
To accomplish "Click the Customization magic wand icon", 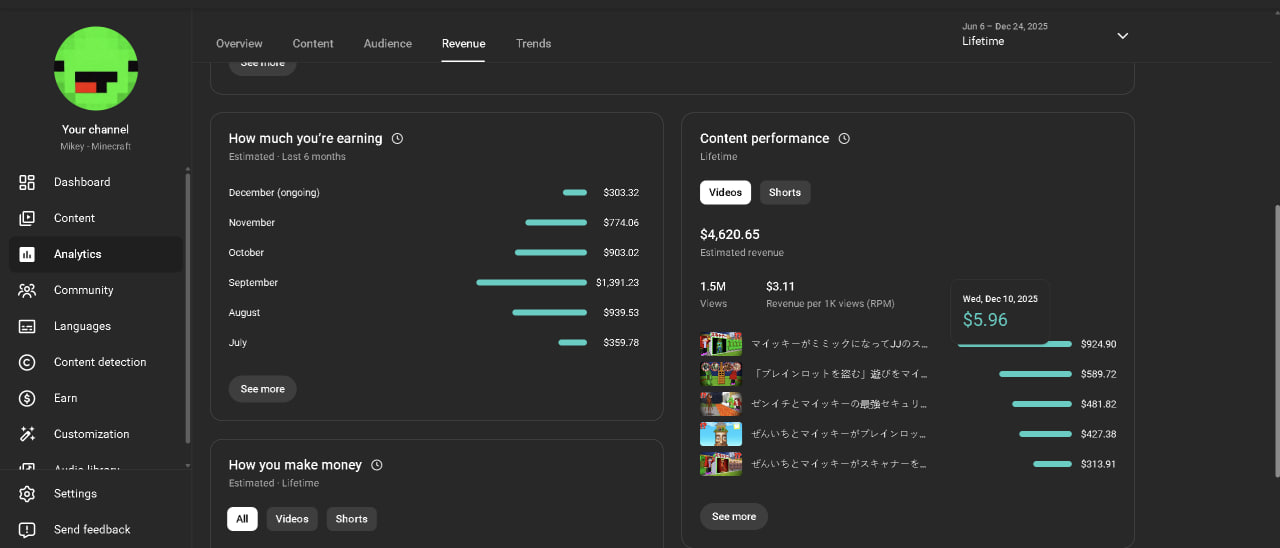I will [27, 434].
